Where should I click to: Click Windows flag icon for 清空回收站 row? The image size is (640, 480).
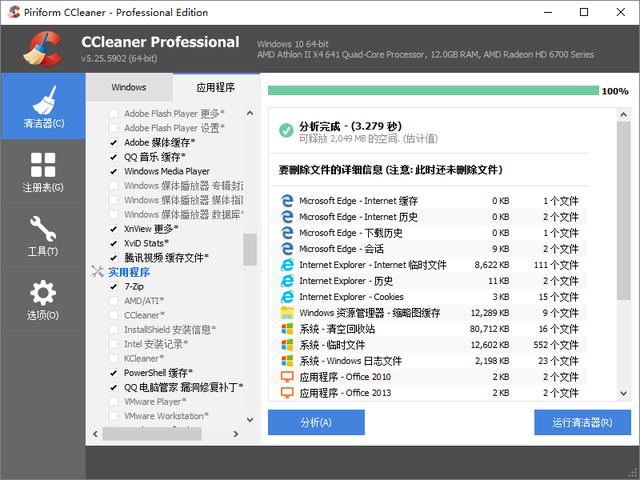[x=287, y=329]
